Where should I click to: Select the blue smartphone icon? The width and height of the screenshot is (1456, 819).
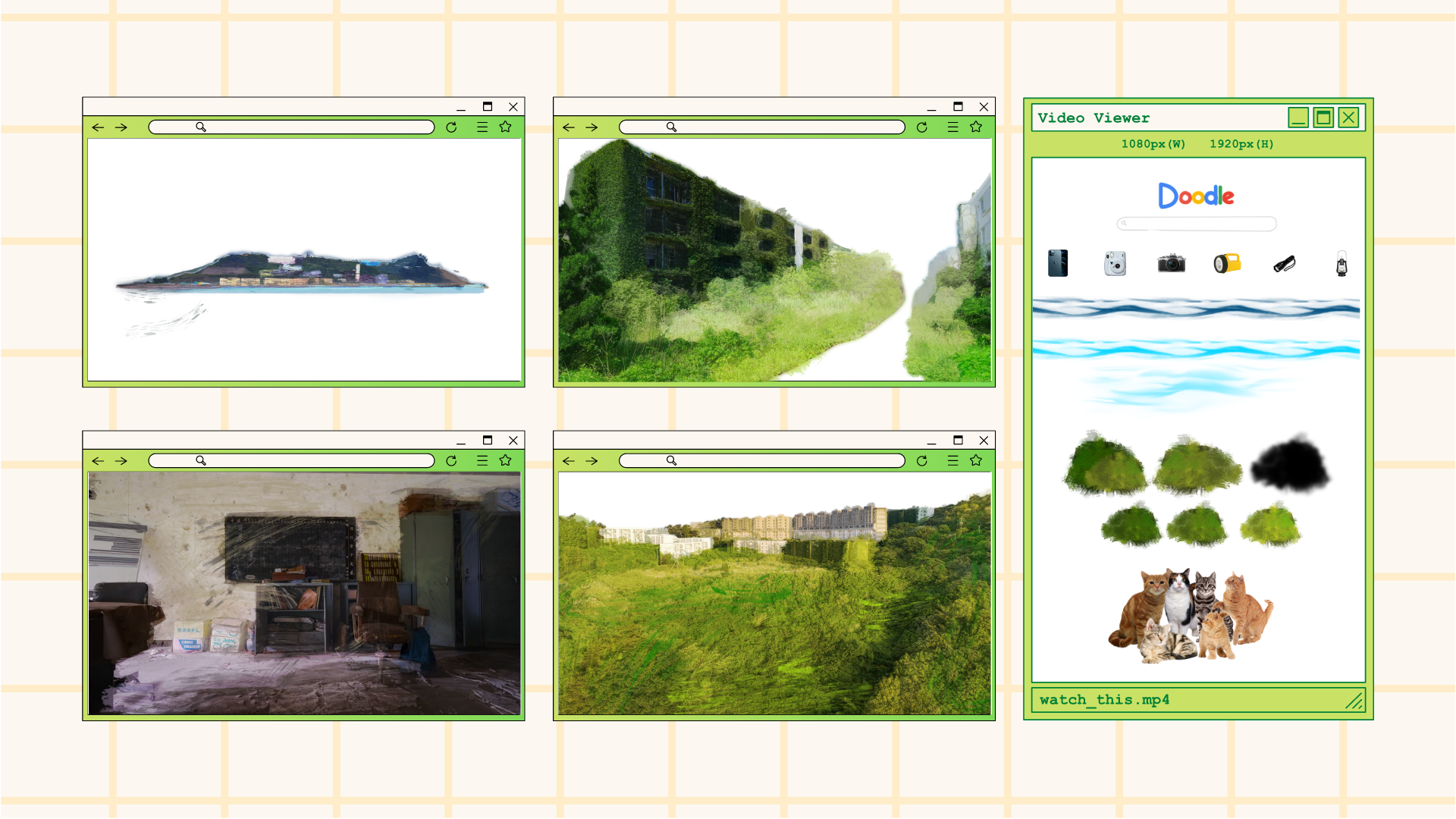click(x=1058, y=263)
